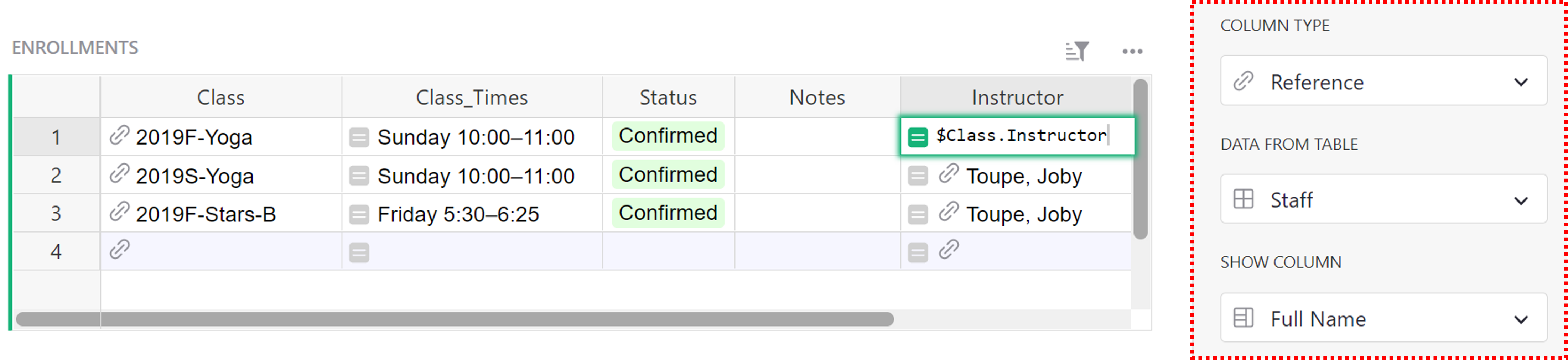The width and height of the screenshot is (1568, 360).
Task: Click the Status column header
Action: point(668,97)
